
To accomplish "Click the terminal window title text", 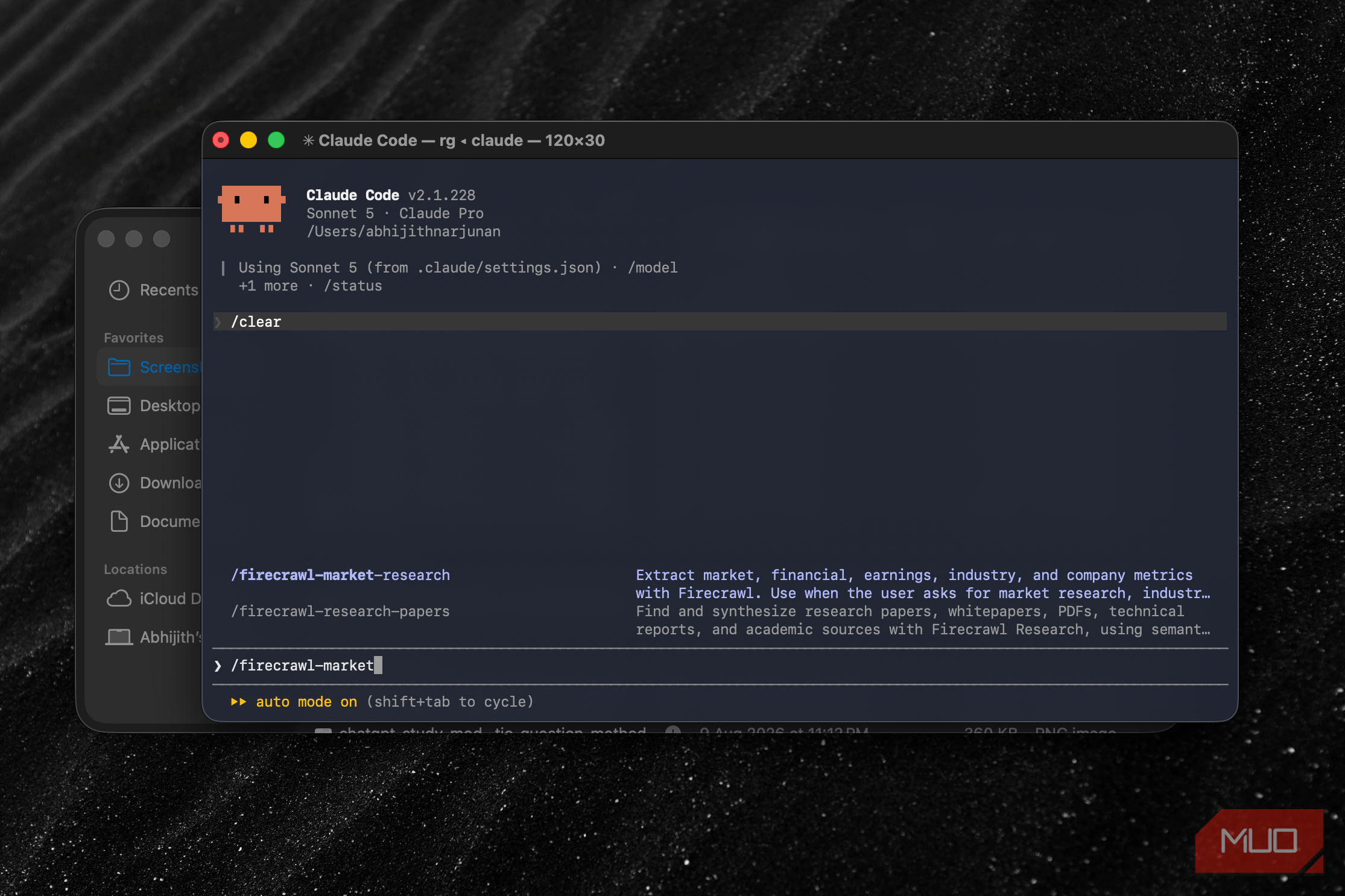I will [461, 140].
